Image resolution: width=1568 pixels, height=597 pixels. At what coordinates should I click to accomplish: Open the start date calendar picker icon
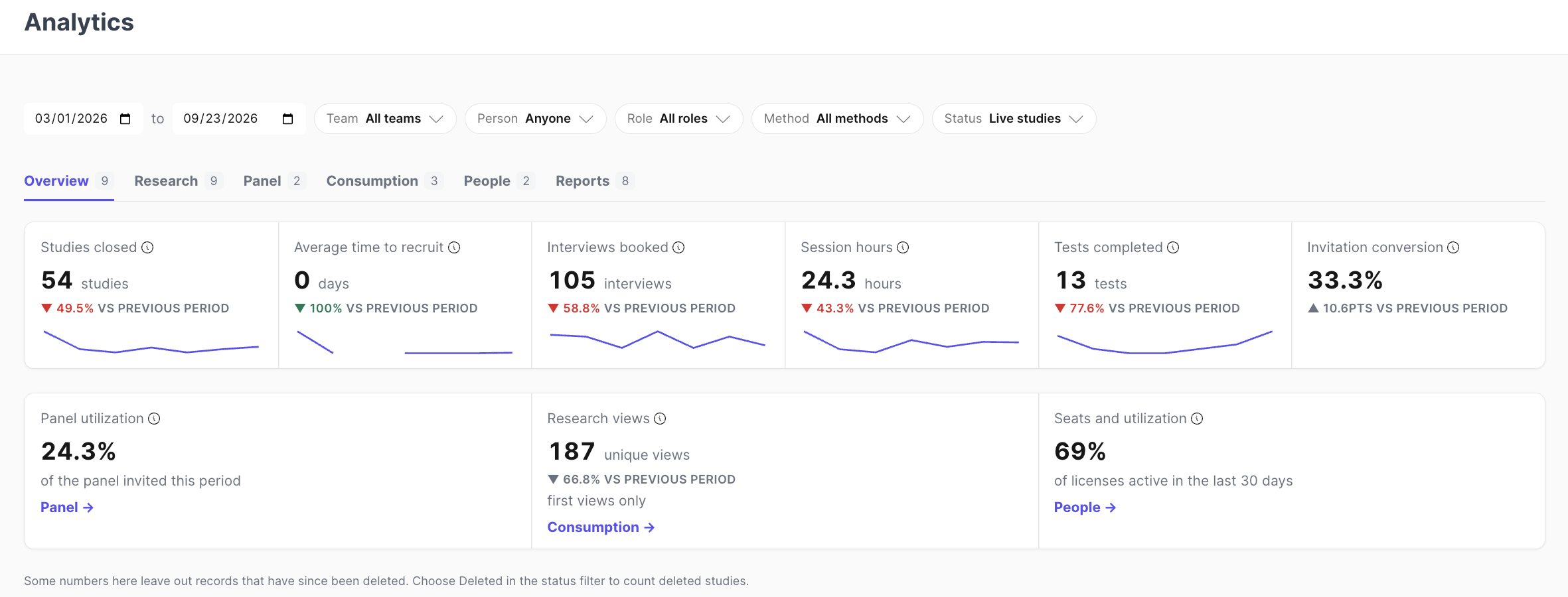point(125,119)
